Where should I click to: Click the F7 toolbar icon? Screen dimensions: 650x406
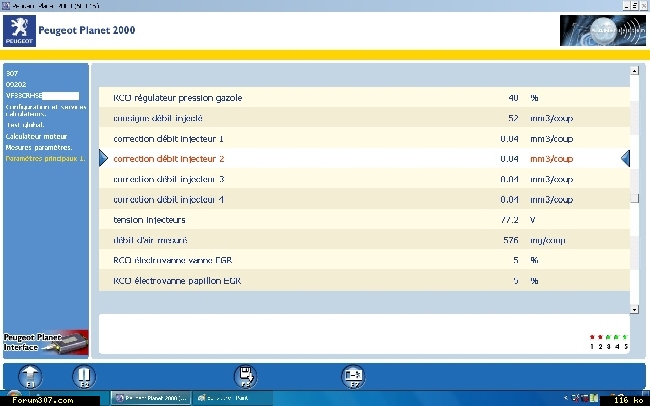tap(353, 377)
